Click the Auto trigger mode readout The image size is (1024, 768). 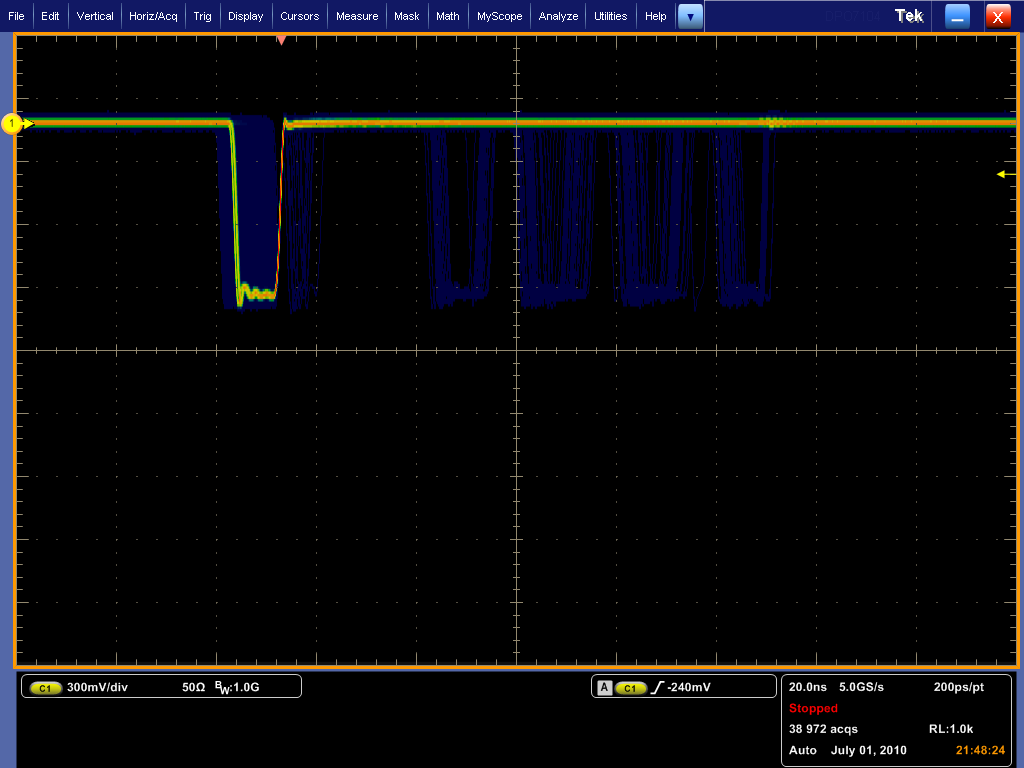click(x=803, y=750)
